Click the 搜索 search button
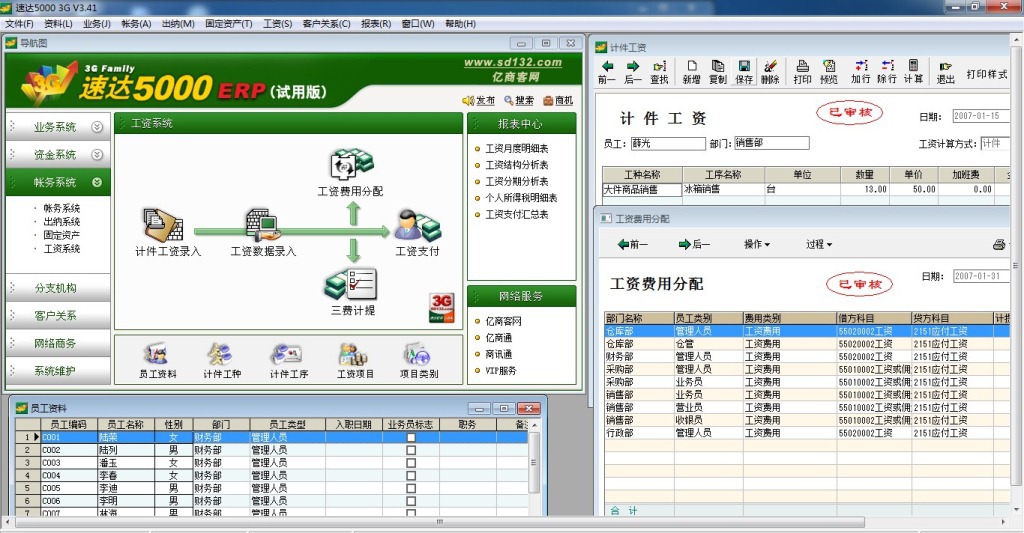The width and height of the screenshot is (1024, 533). click(x=519, y=101)
